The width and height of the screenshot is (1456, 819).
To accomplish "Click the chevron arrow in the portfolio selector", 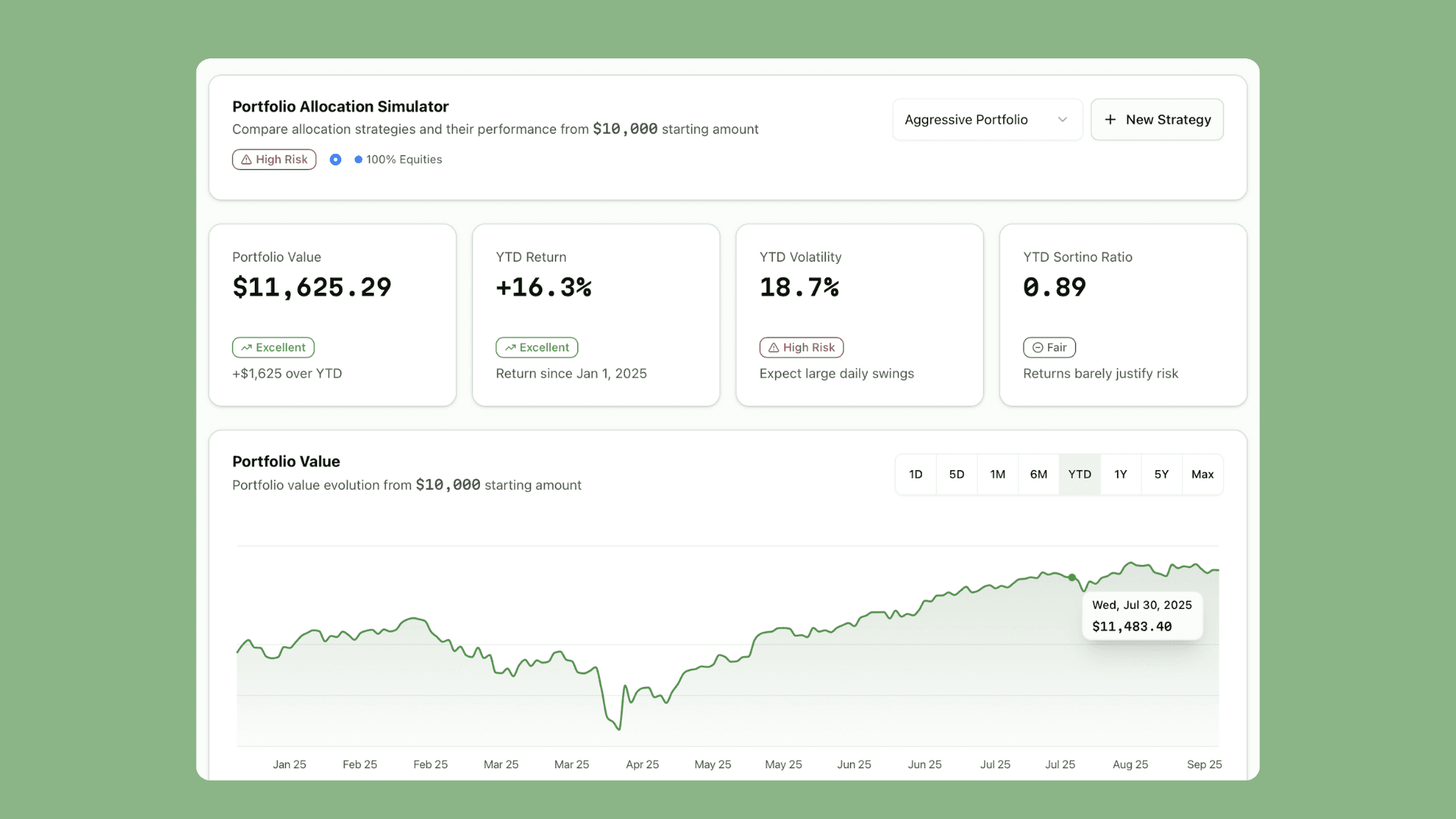I will 1062,120.
